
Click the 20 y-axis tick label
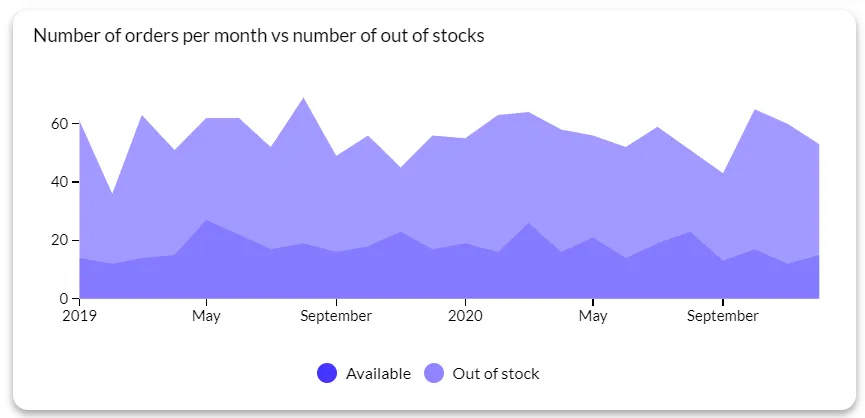click(x=60, y=240)
